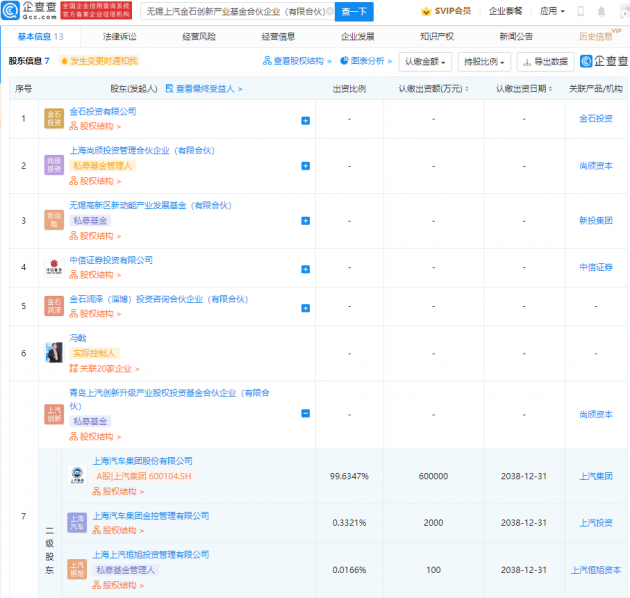
Task: Click the 上海汽车集团股份 logo icon
Action: (77, 475)
